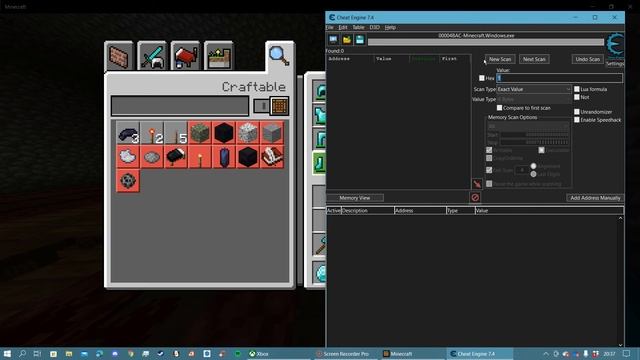Click the Undo Scan button

pyautogui.click(x=588, y=59)
